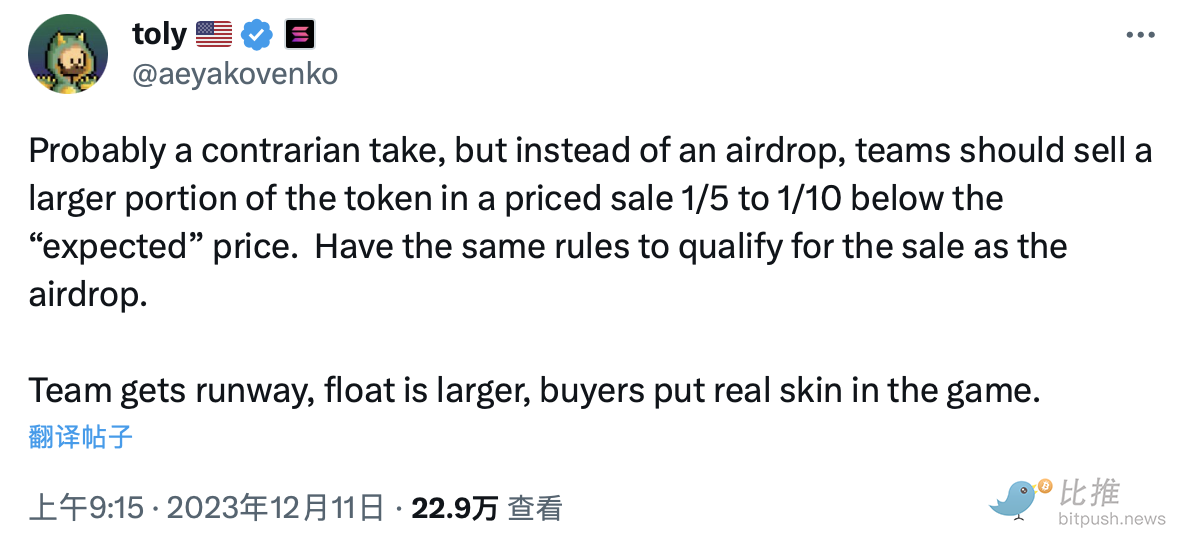Viewport: 1186px width, 546px height.
Task: Click the "Team gets runway" closing line
Action: [x=535, y=391]
